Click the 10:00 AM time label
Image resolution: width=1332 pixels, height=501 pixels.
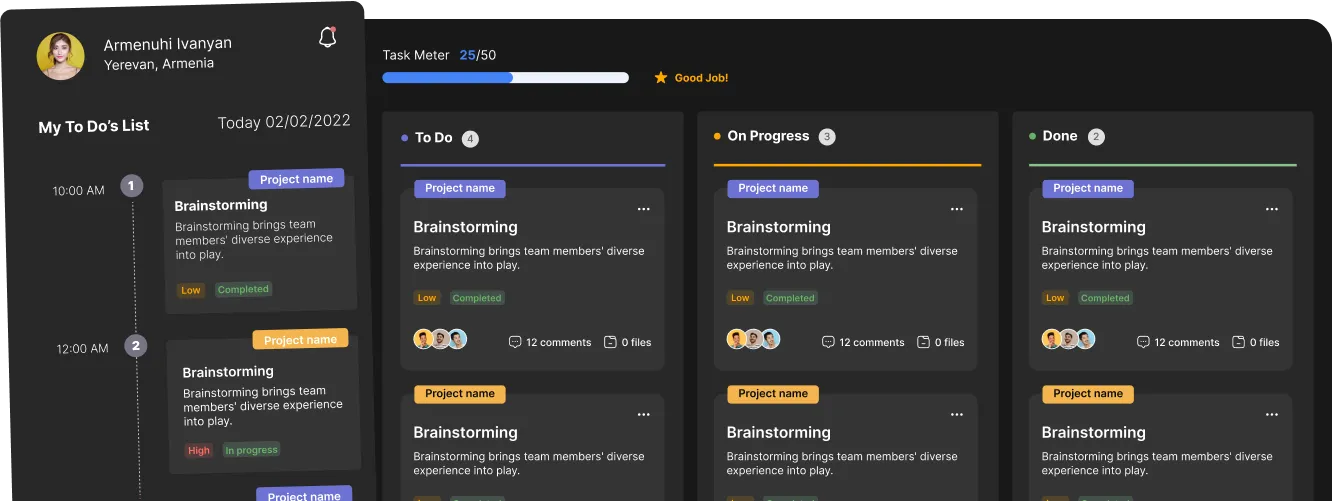78,190
